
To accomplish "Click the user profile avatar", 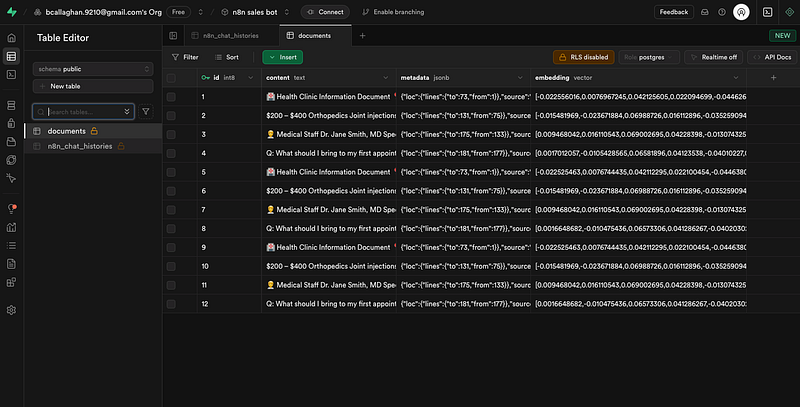I will (x=741, y=12).
